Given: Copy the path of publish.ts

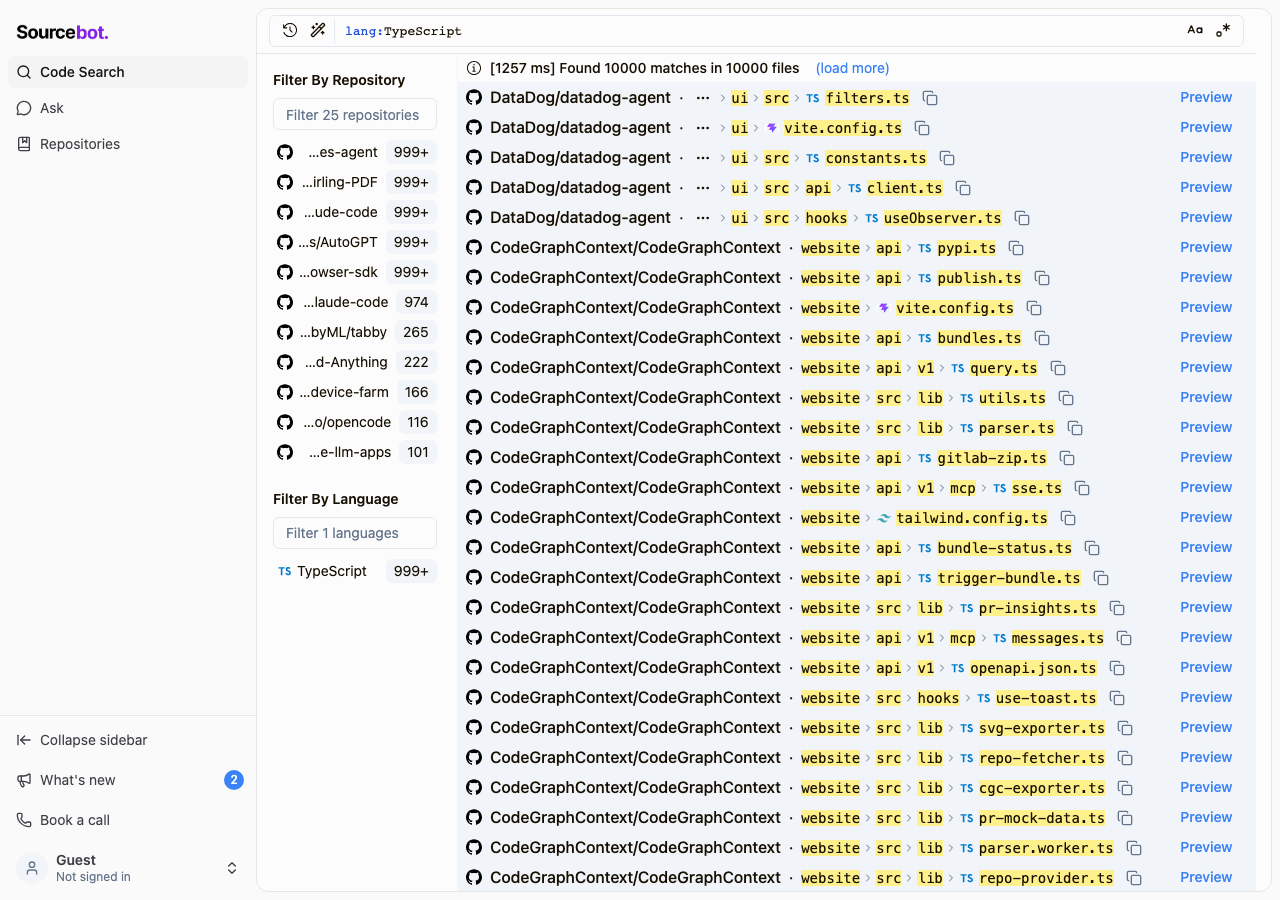Looking at the screenshot, I should point(1042,278).
